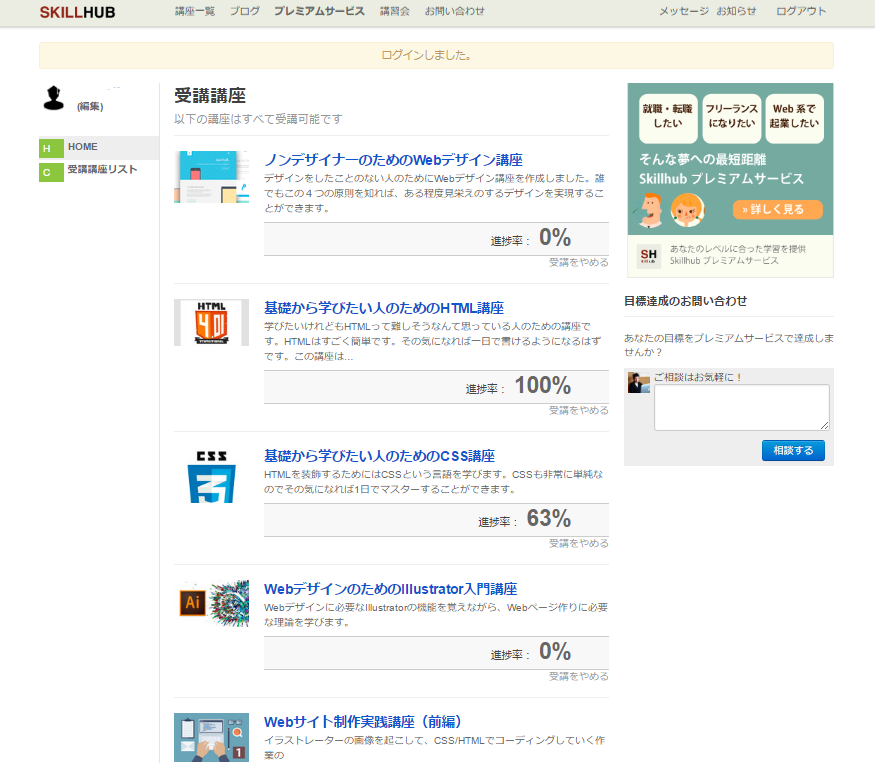
Task: Click ログアウト to sign out
Action: [x=801, y=11]
